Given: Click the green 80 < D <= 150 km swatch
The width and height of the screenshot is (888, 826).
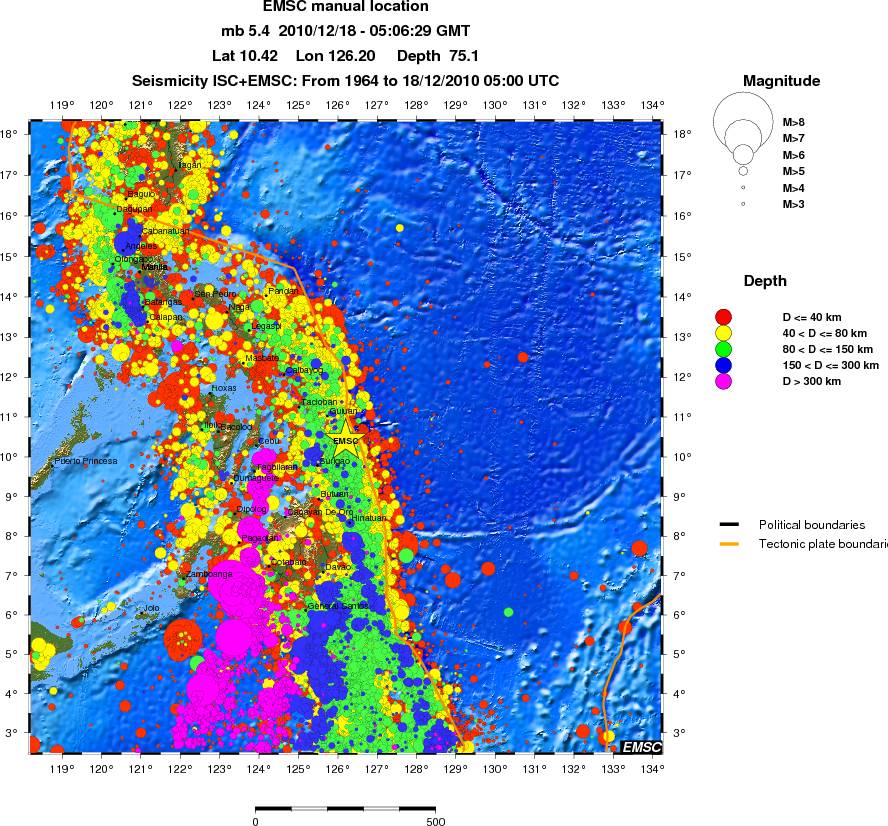Looking at the screenshot, I should (x=723, y=349).
